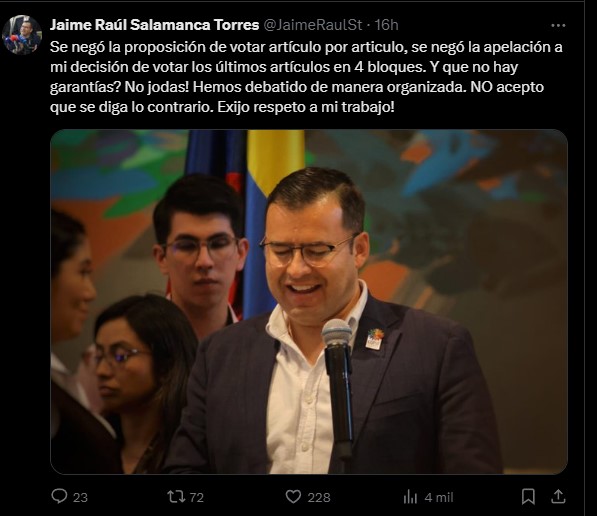The width and height of the screenshot is (597, 516).
Task: Open the tweet text about votar artículo
Action: click(x=306, y=77)
